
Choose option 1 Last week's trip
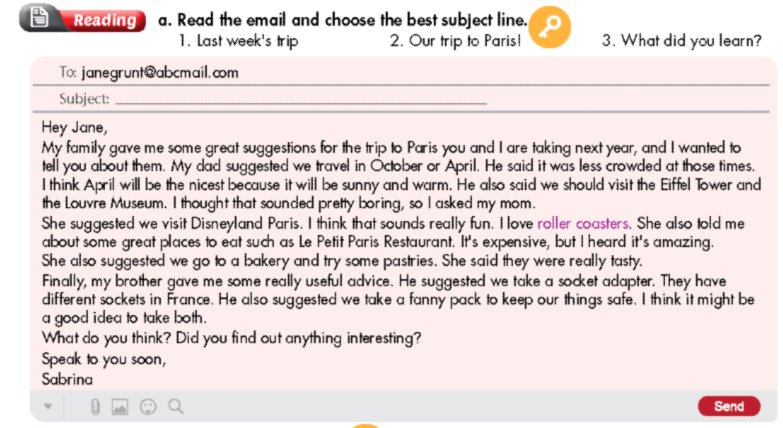[238, 41]
